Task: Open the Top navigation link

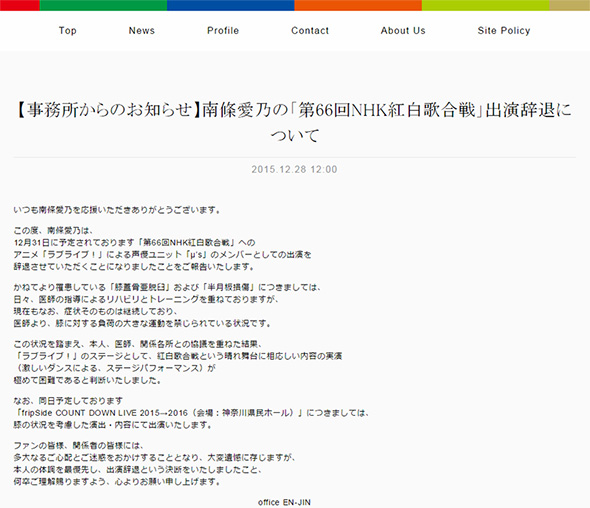Action: 68,30
